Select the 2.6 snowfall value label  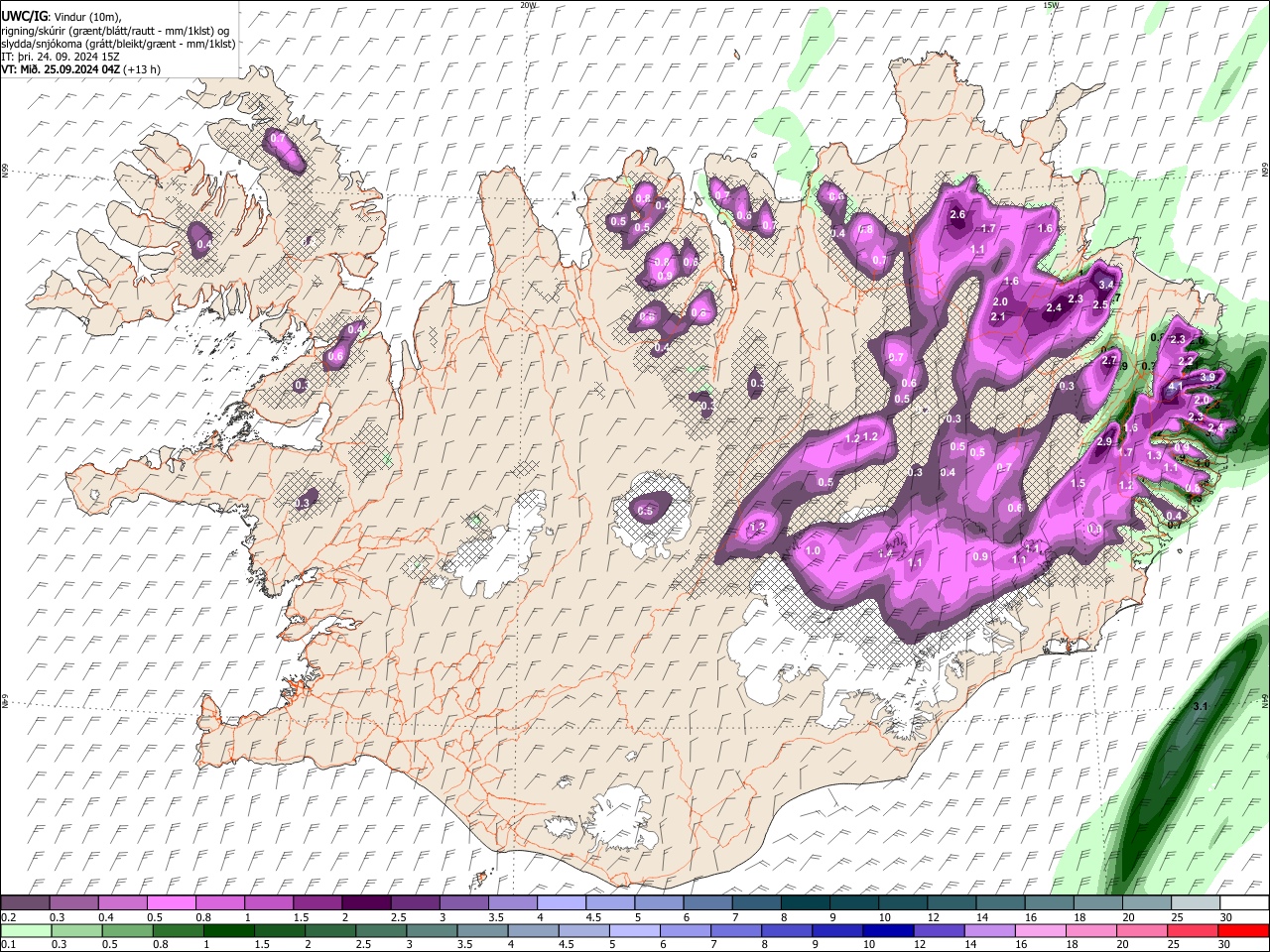pos(957,214)
